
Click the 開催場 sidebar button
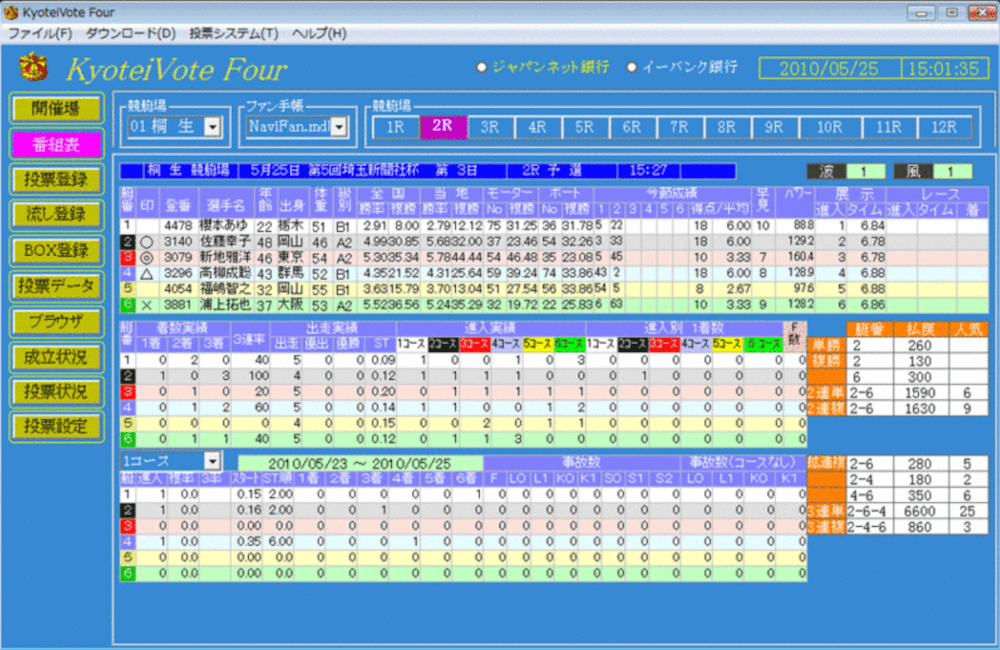pyautogui.click(x=56, y=108)
